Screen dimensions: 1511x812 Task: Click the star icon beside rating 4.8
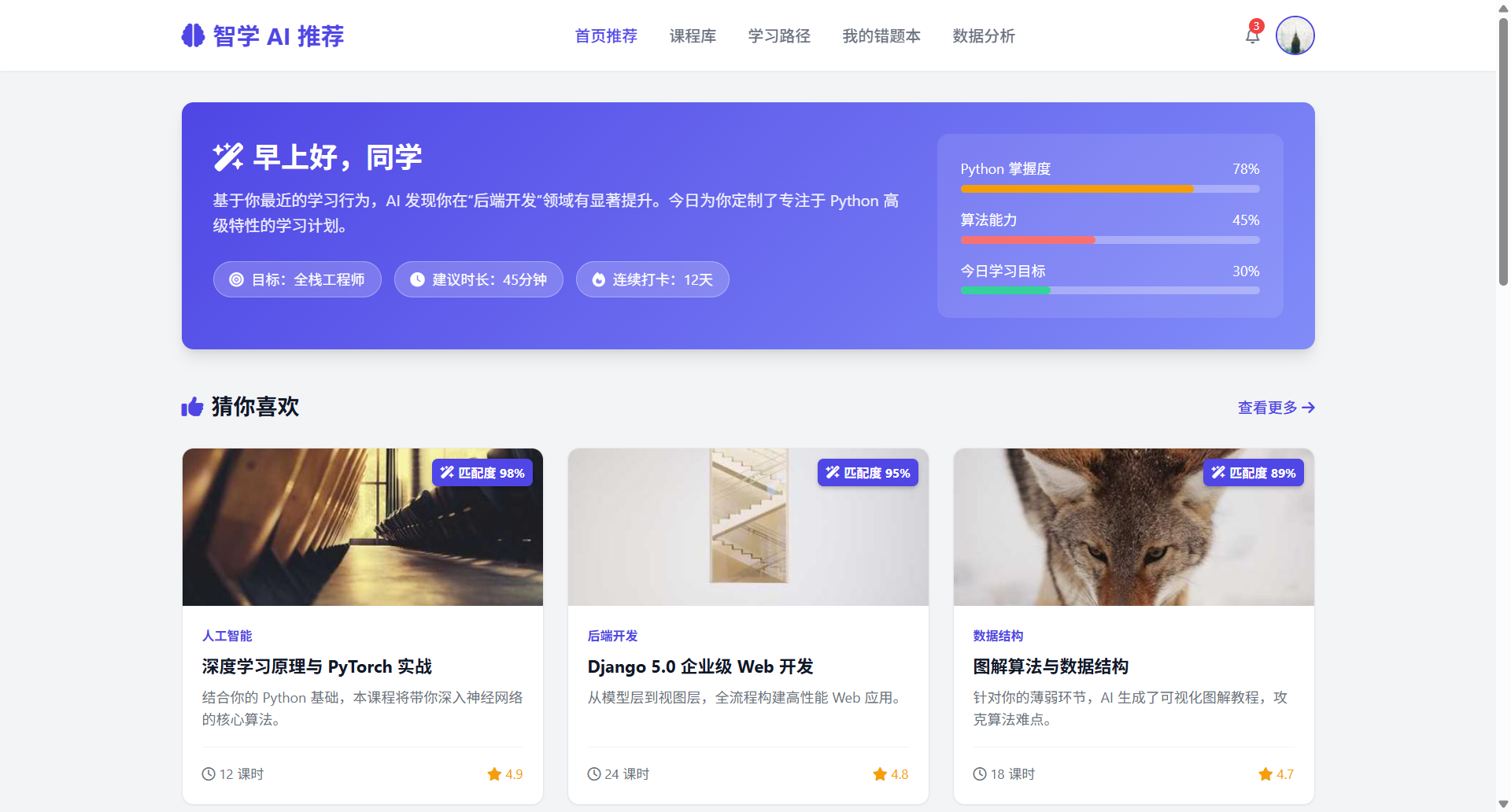[x=880, y=774]
